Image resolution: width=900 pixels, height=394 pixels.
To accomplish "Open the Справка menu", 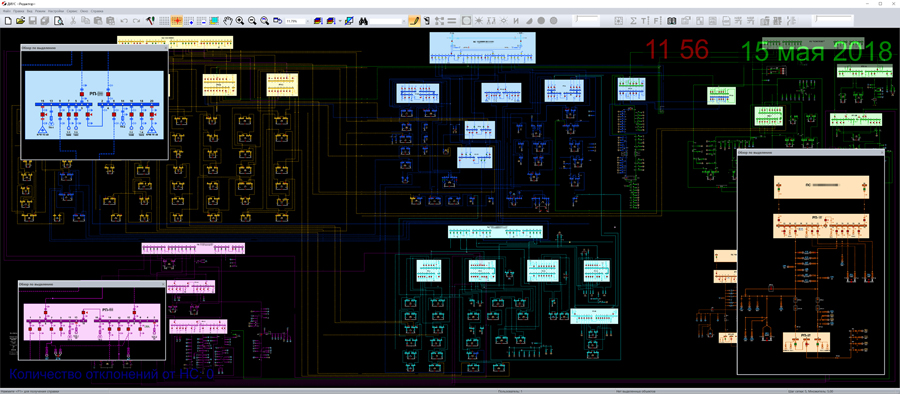I will [97, 11].
